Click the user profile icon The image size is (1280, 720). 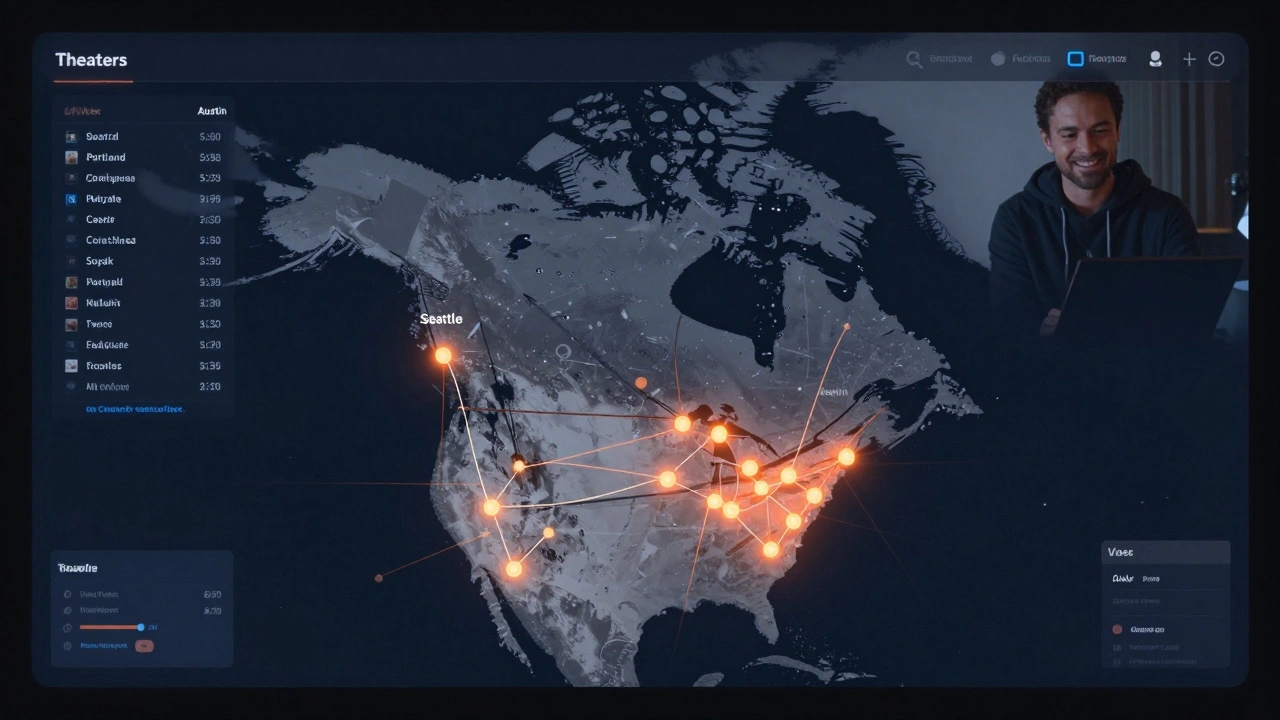pos(1155,59)
